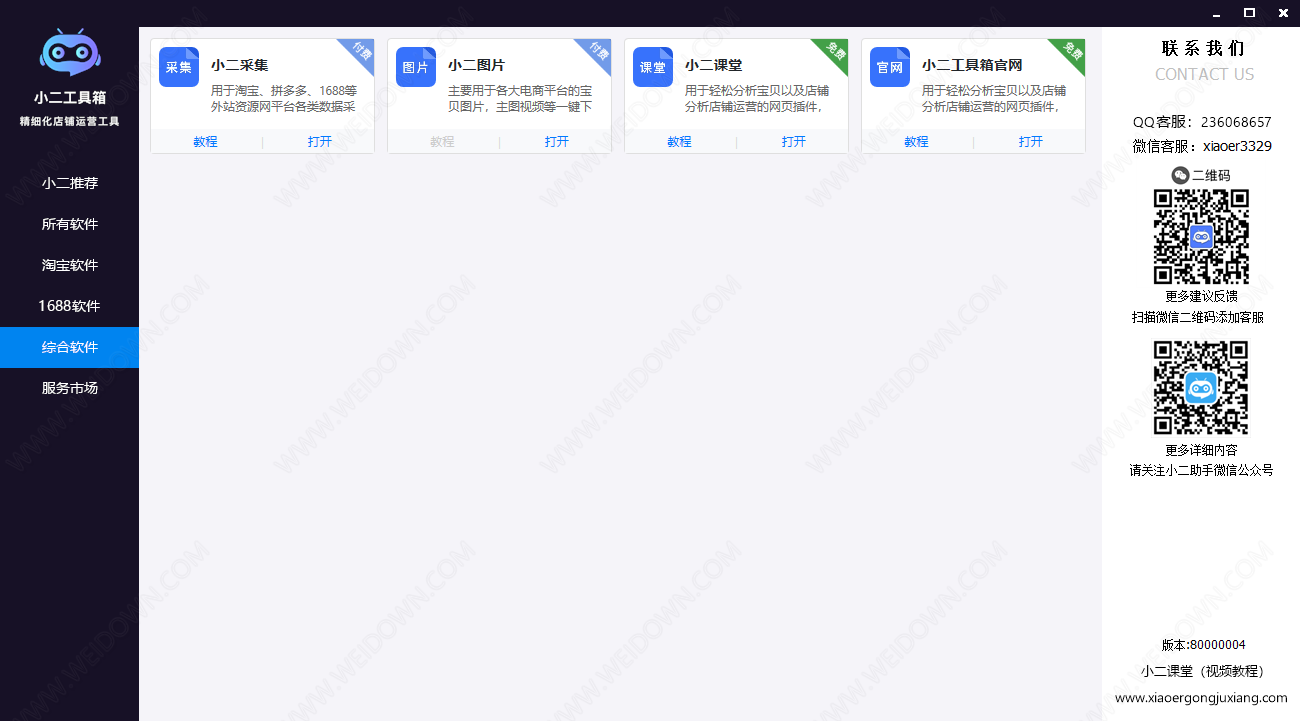Click the 付费 ribbon on 小二采集 card
The width and height of the screenshot is (1300, 721).
[359, 52]
